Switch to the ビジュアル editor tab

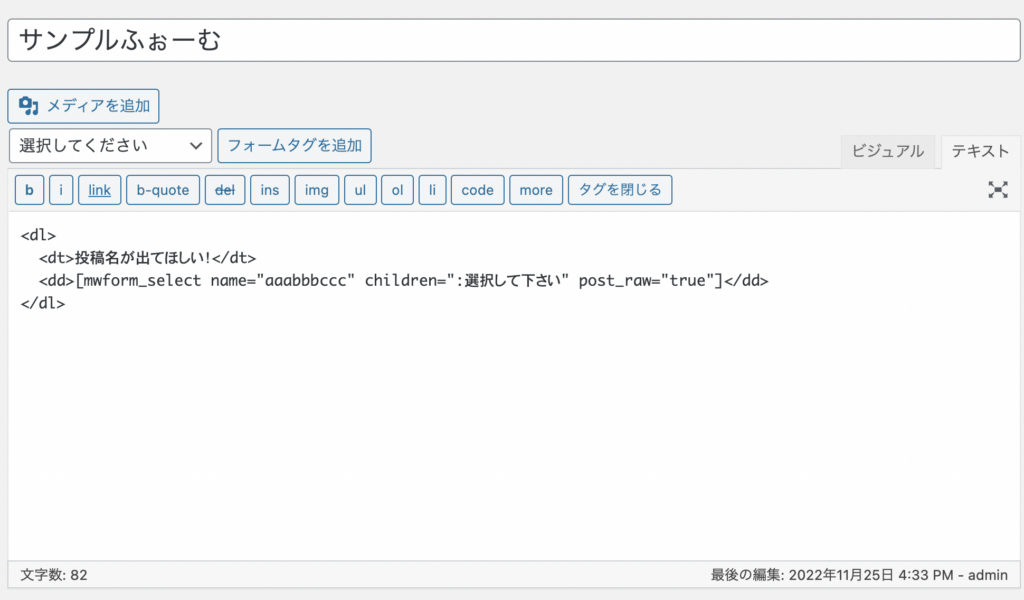[887, 151]
